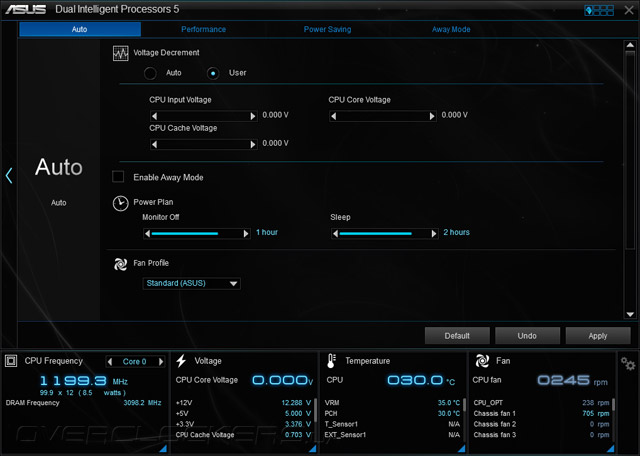This screenshot has height=456, width=640.
Task: Click the VRM 35.0 °C reading
Action: click(449, 403)
